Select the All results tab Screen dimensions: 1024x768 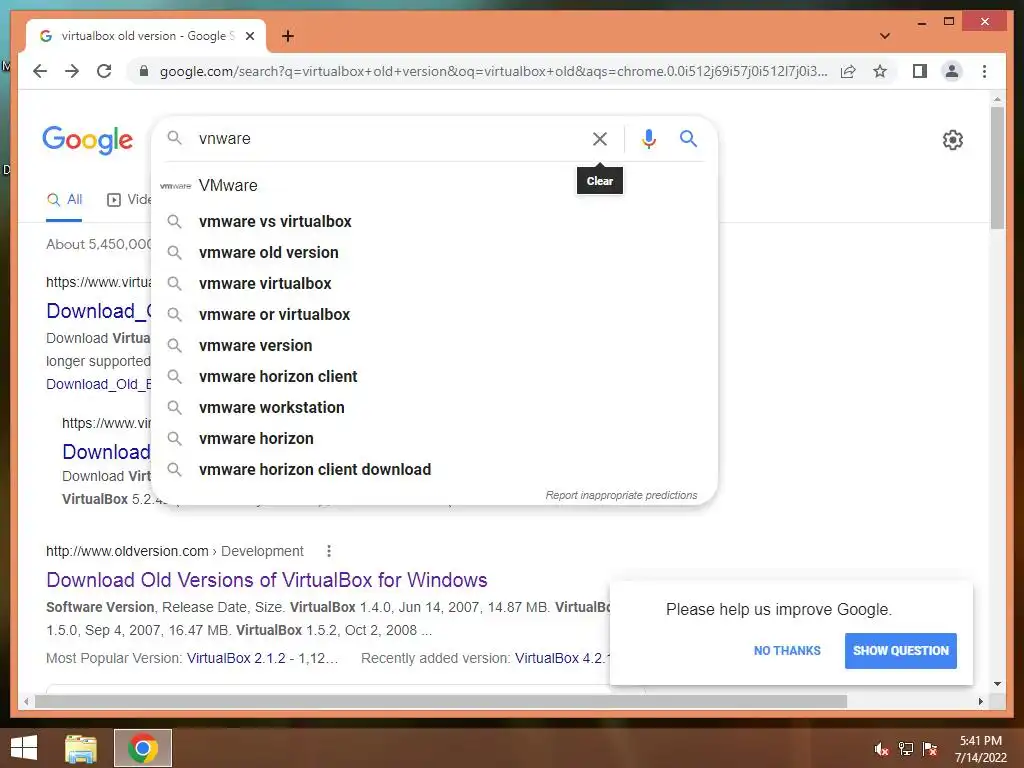click(64, 200)
